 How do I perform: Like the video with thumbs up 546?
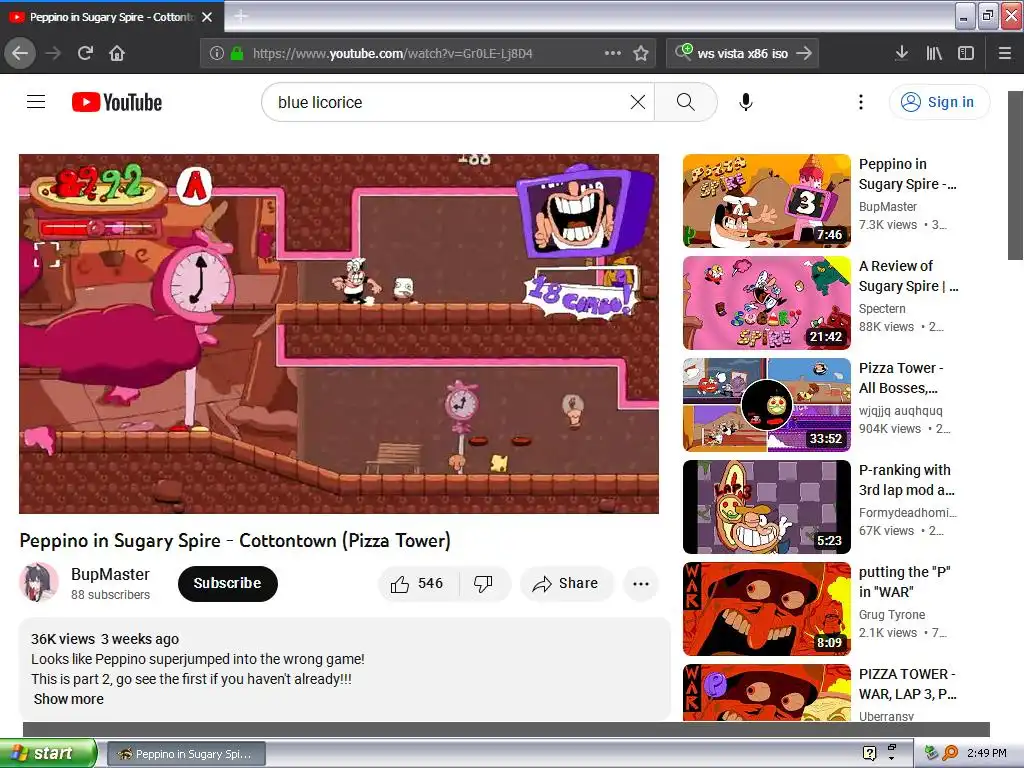pos(417,583)
